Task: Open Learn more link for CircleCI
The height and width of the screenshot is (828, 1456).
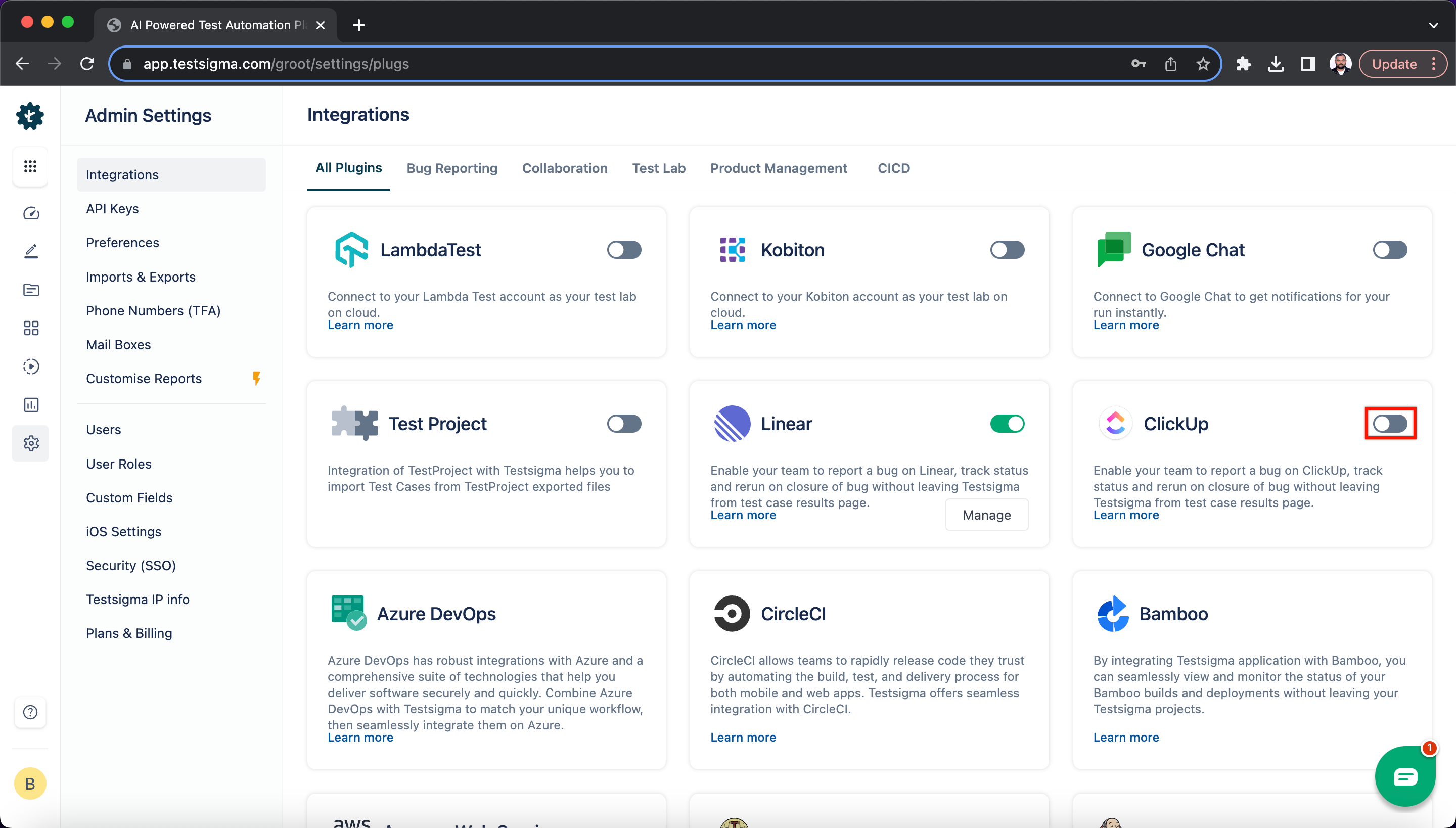Action: (743, 737)
